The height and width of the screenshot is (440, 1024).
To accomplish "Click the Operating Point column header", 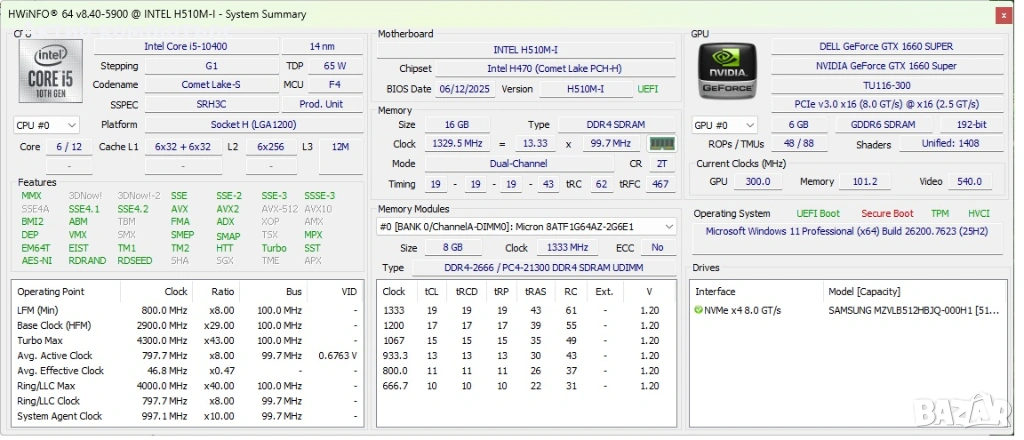I will (x=50, y=292).
